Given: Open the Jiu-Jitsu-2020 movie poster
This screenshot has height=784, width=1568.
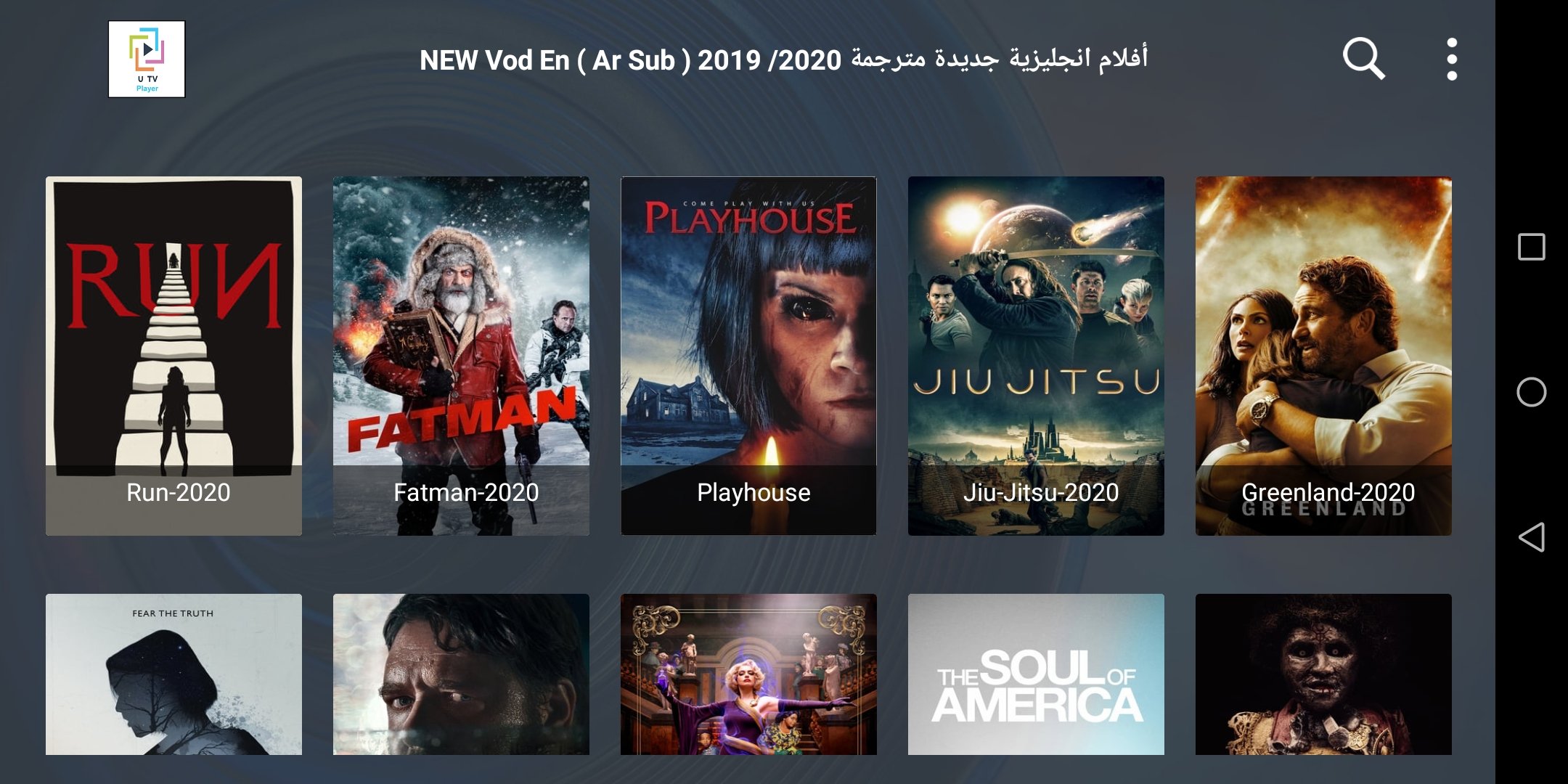Looking at the screenshot, I should coord(1036,356).
